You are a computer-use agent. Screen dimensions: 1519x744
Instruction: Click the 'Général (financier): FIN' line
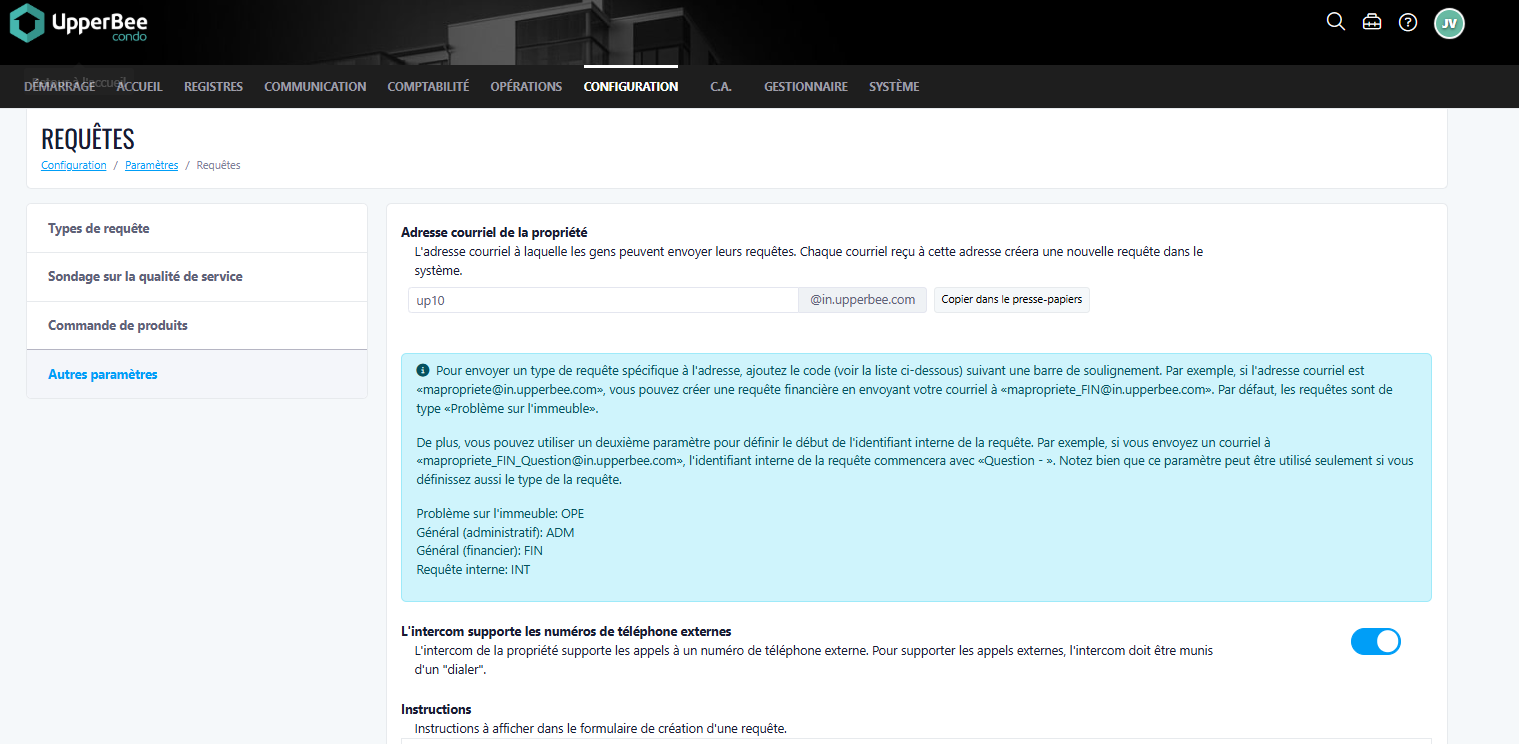pyautogui.click(x=479, y=550)
